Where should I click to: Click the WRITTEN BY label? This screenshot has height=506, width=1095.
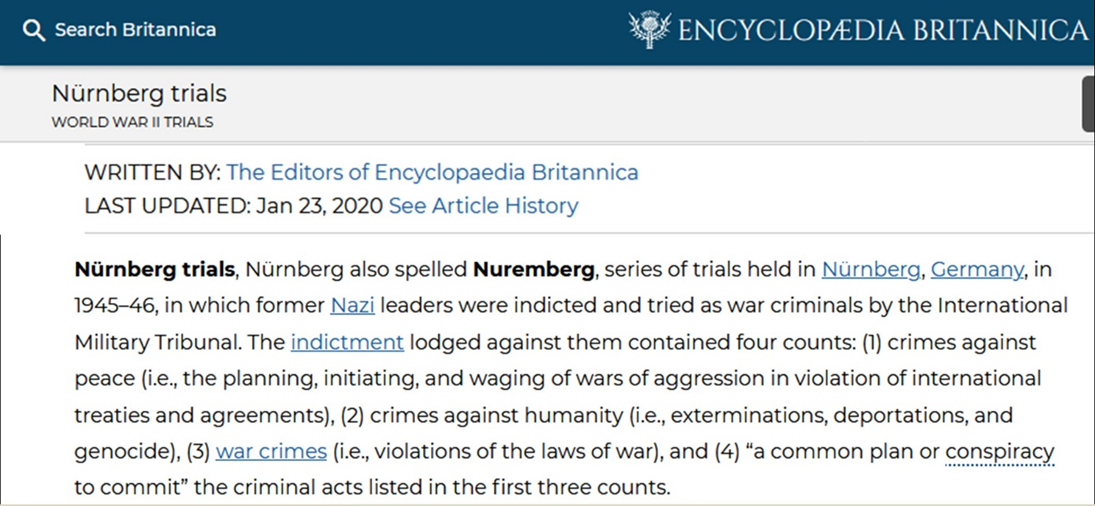[152, 172]
